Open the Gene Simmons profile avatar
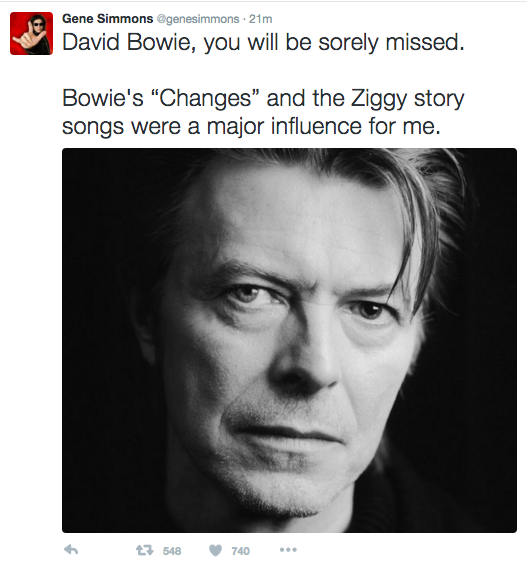This screenshot has width=527, height=568. tap(32, 33)
